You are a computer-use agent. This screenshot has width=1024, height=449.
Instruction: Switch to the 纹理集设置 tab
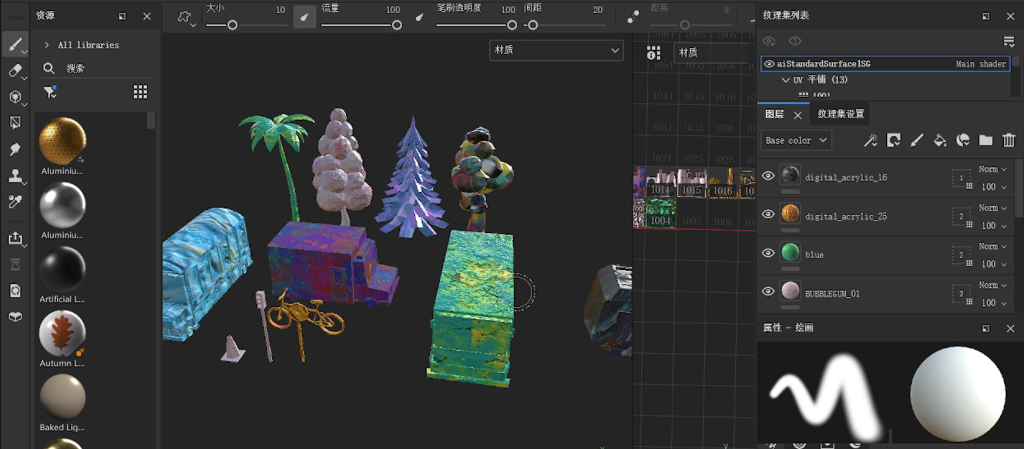point(840,114)
